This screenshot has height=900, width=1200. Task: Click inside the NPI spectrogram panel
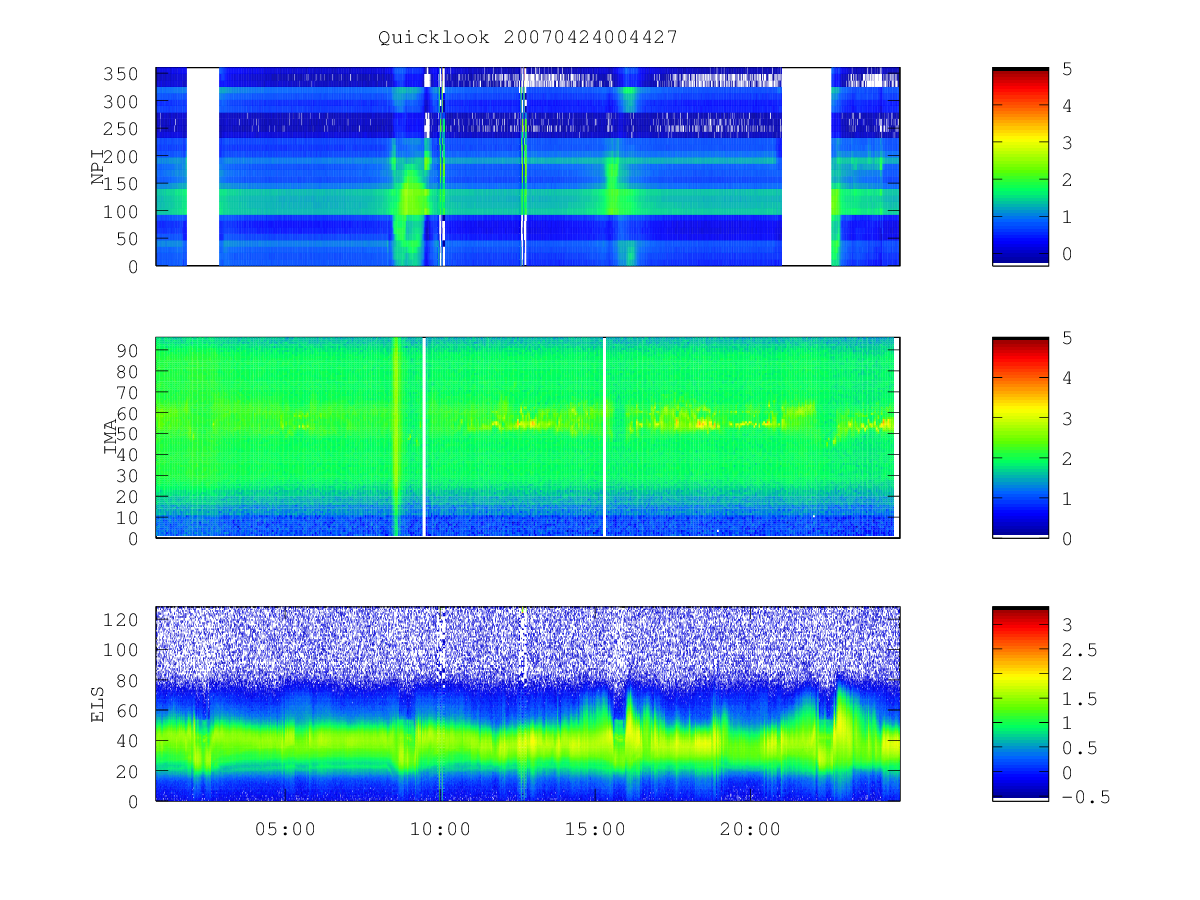(x=528, y=166)
